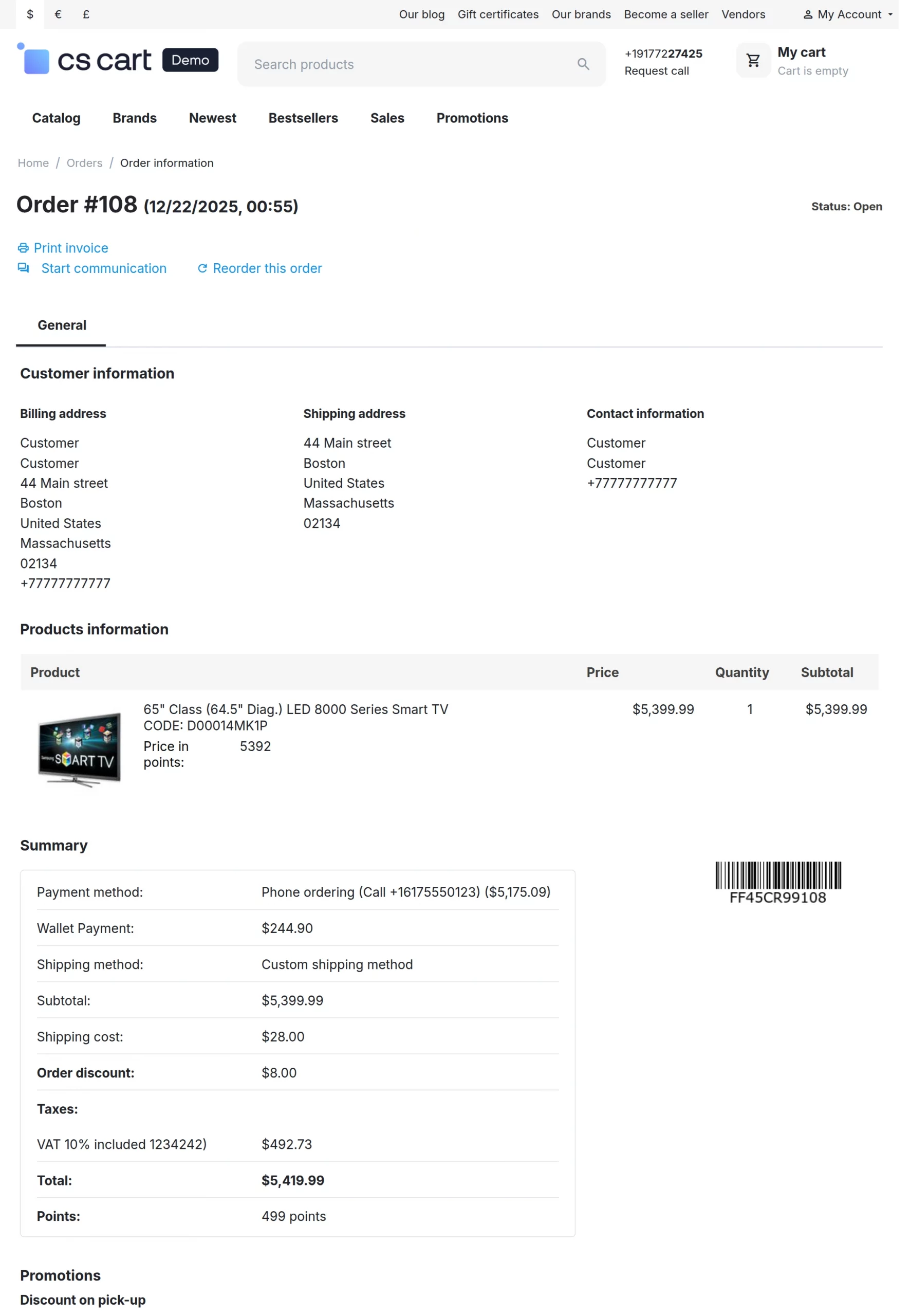Click the Request call link
The width and height of the screenshot is (910, 1316).
coord(656,71)
